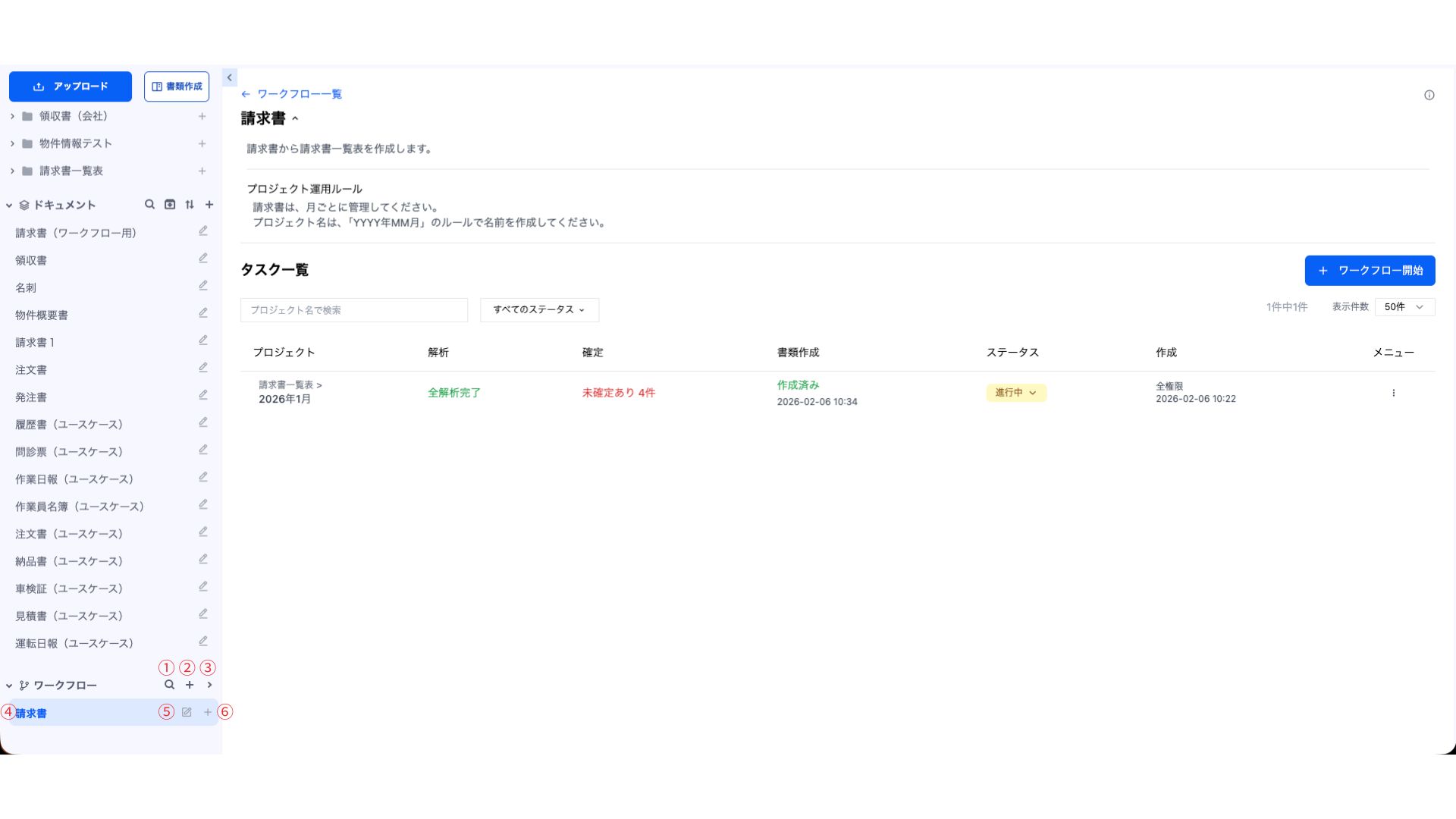Click the pencil icon next to 領収書 document
This screenshot has height=819, width=1456.
[203, 259]
